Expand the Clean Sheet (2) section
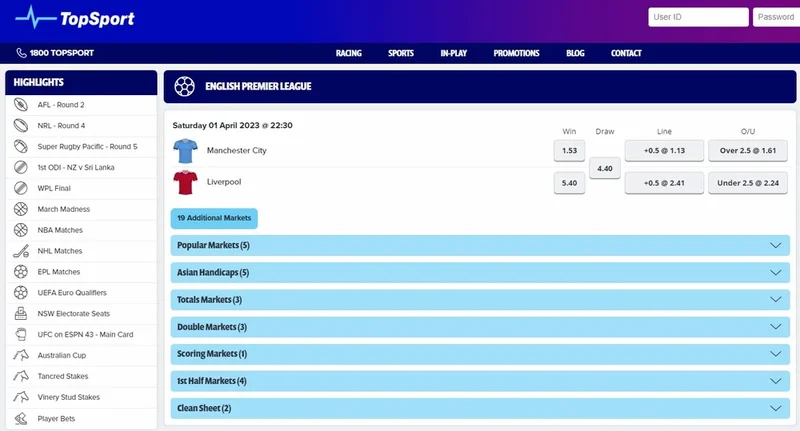 coord(480,408)
